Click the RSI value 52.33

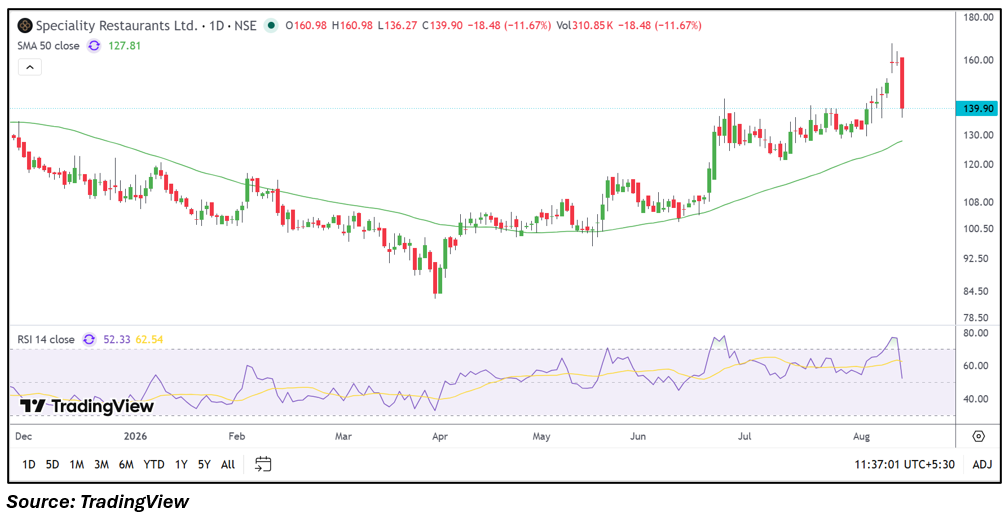click(x=116, y=339)
